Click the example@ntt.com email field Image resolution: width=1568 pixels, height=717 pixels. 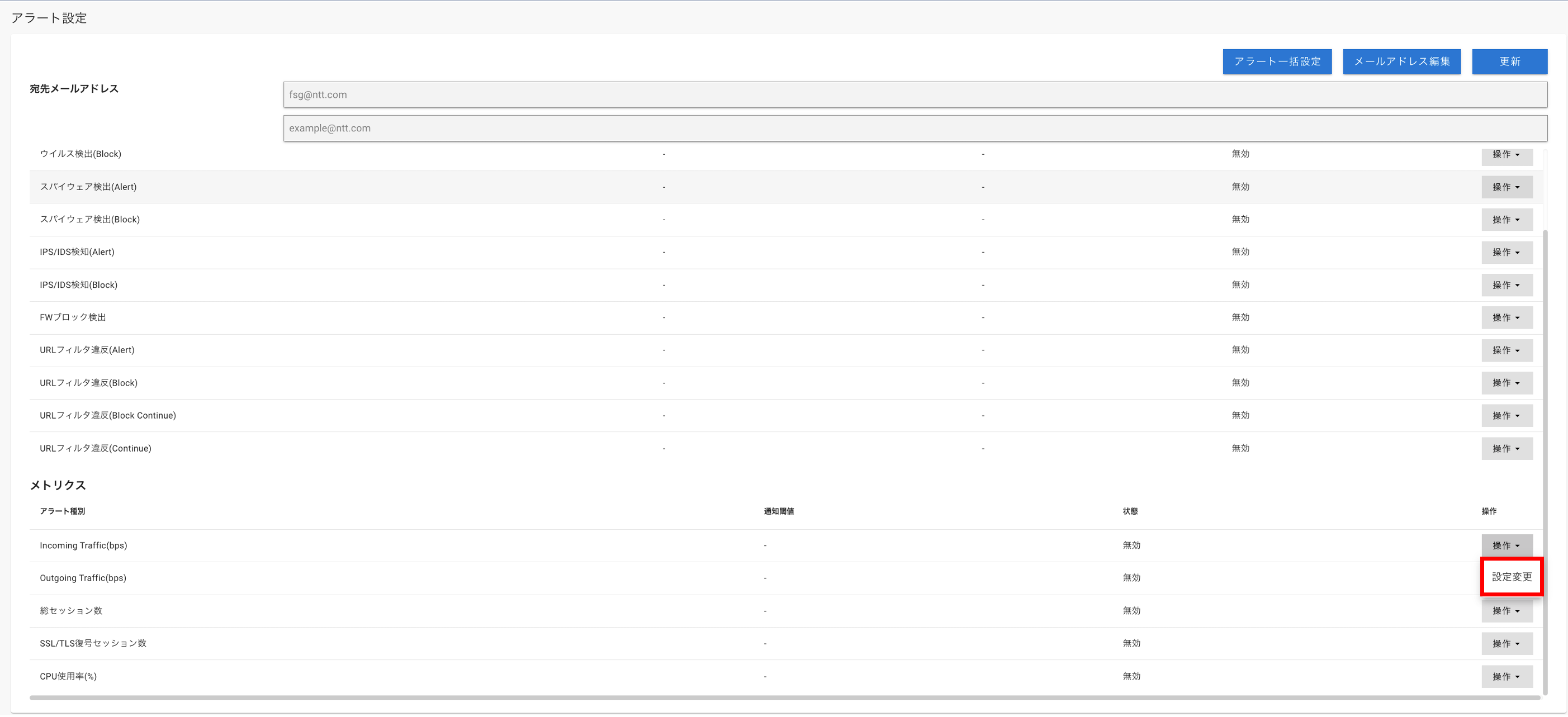(915, 128)
